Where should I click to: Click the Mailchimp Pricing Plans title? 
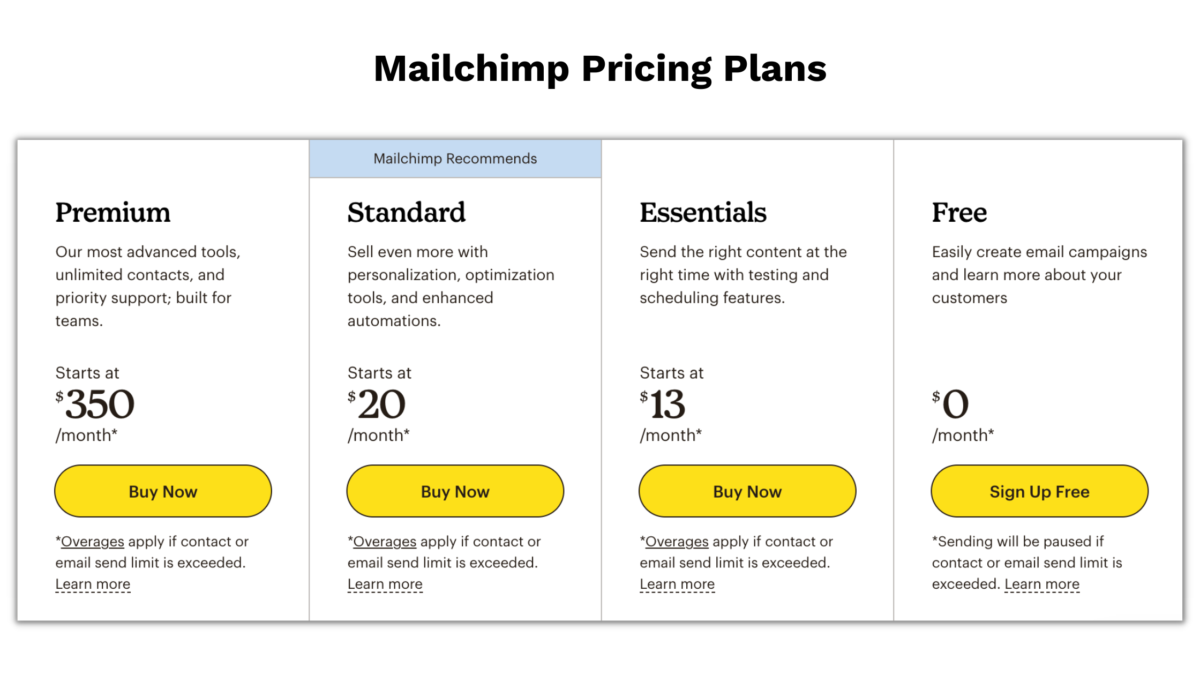[600, 68]
